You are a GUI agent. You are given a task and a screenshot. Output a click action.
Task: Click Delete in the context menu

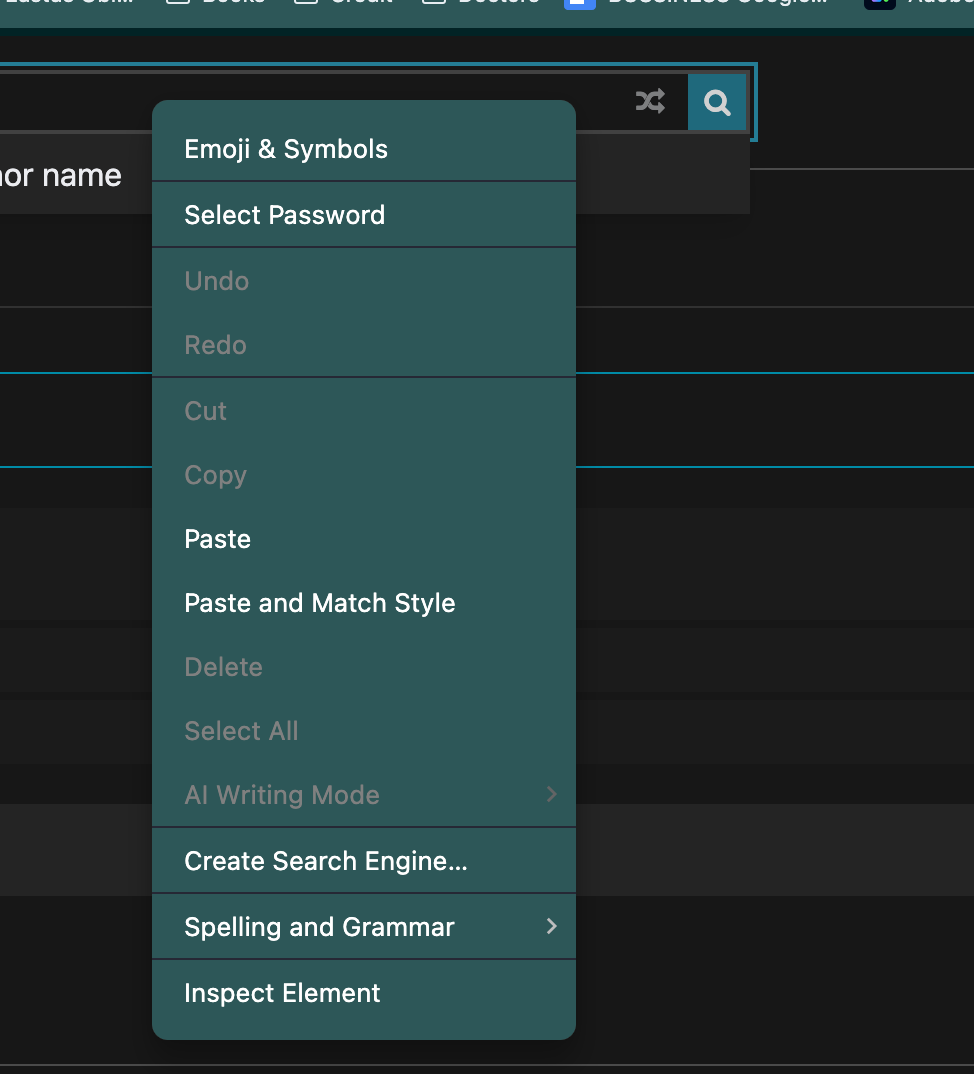click(x=223, y=667)
